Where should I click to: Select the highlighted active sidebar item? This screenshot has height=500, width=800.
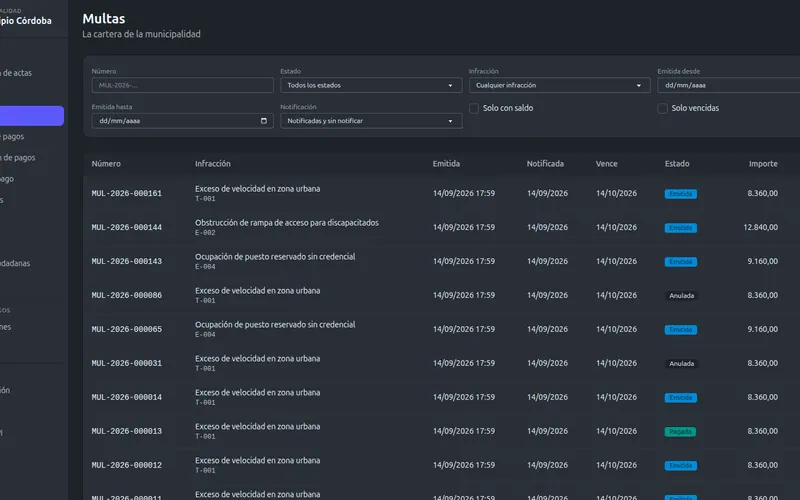(x=32, y=116)
